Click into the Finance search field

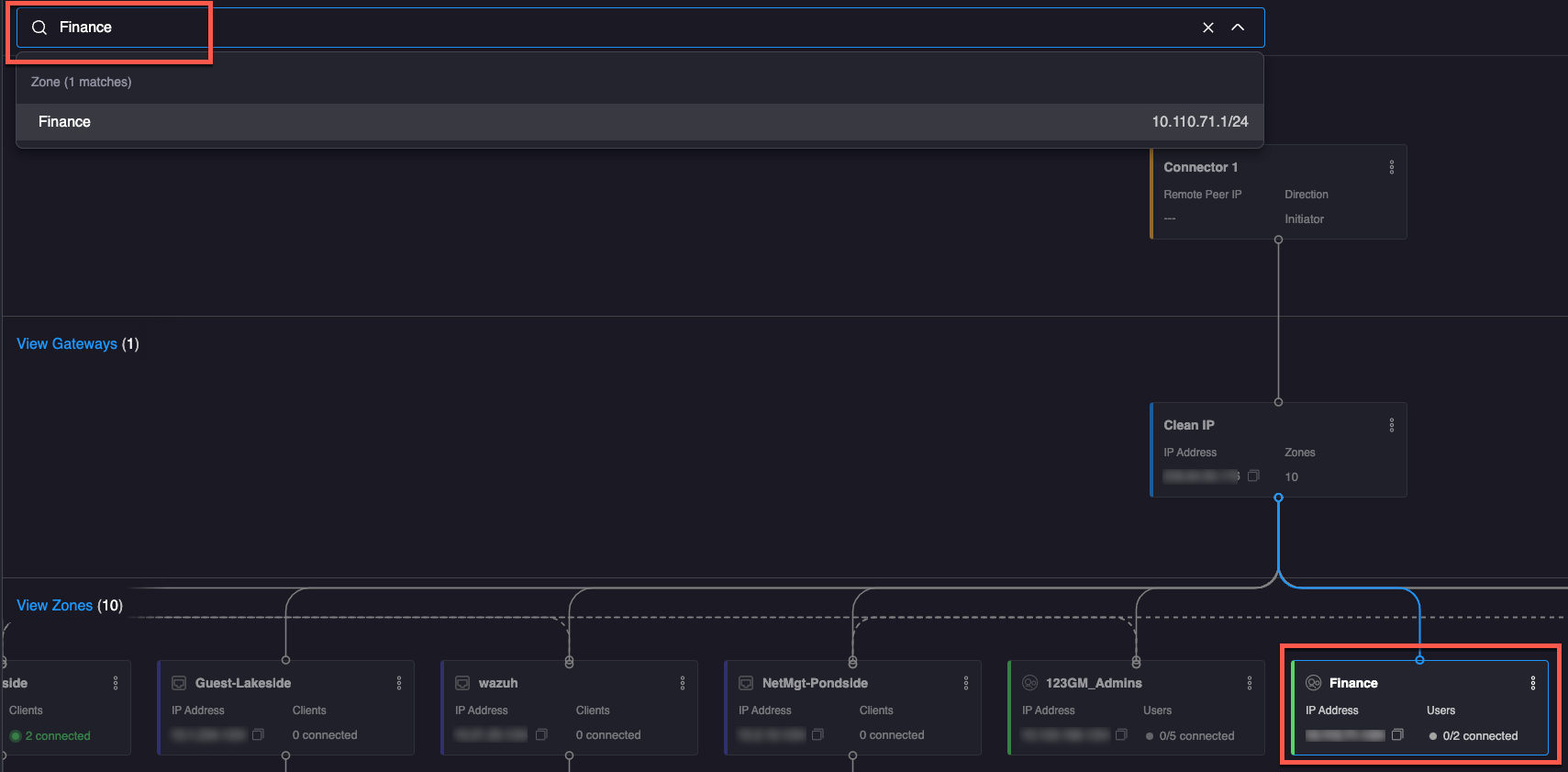pyautogui.click(x=550, y=28)
